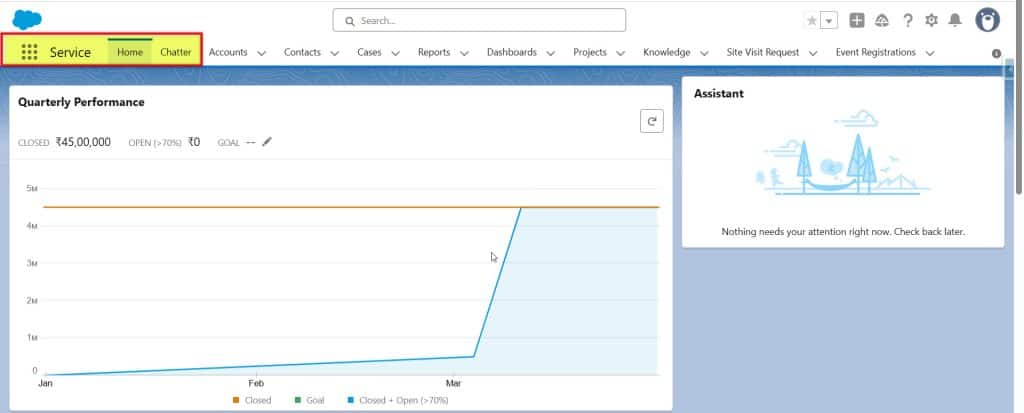Go to the Home tab
This screenshot has height=413, width=1024.
point(130,52)
